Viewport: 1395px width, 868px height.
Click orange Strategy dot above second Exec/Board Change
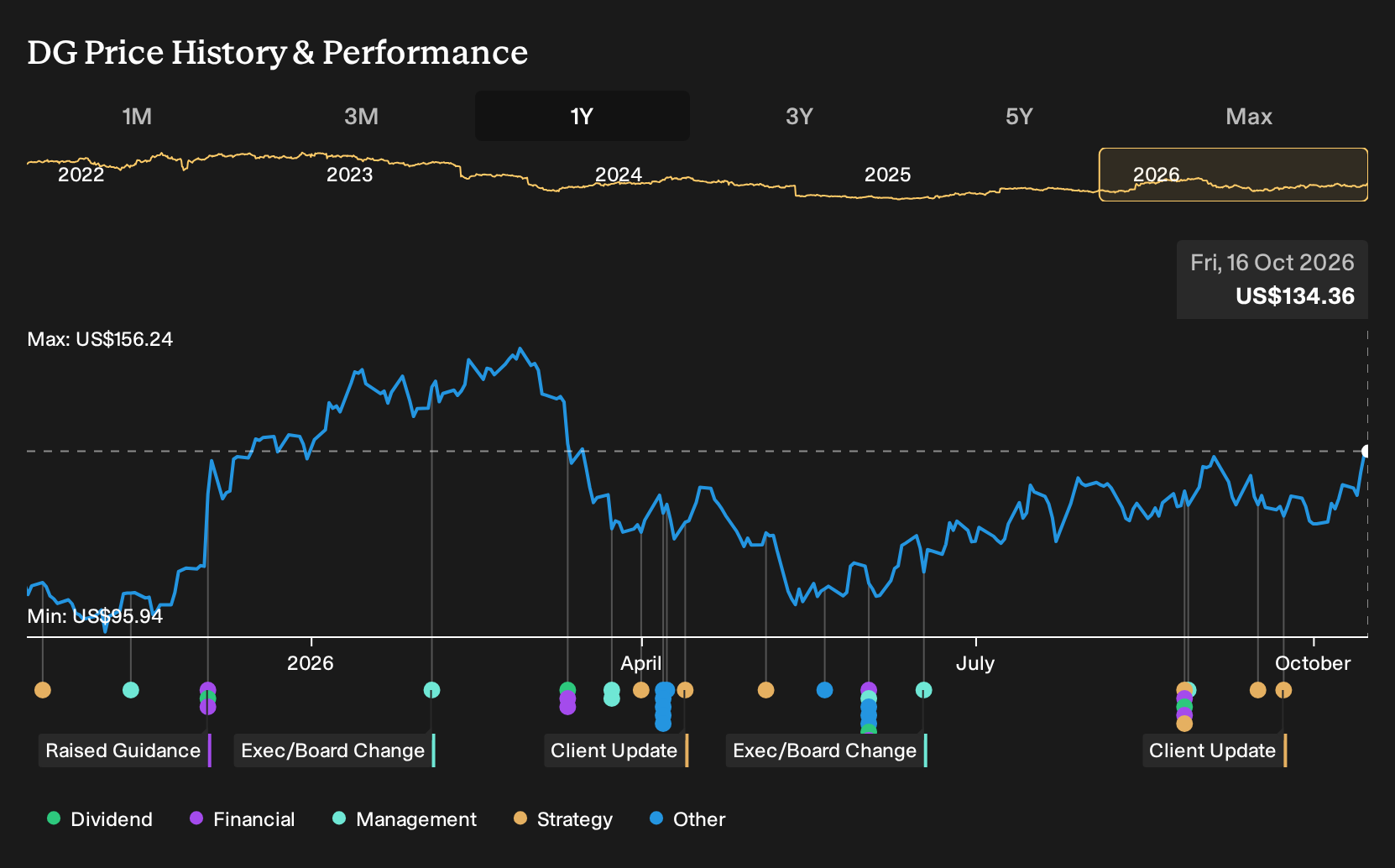765,690
